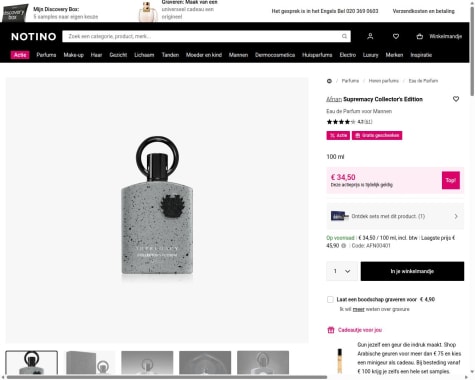
Task: Expand Ontdek sets met dit product
Action: (x=395, y=216)
